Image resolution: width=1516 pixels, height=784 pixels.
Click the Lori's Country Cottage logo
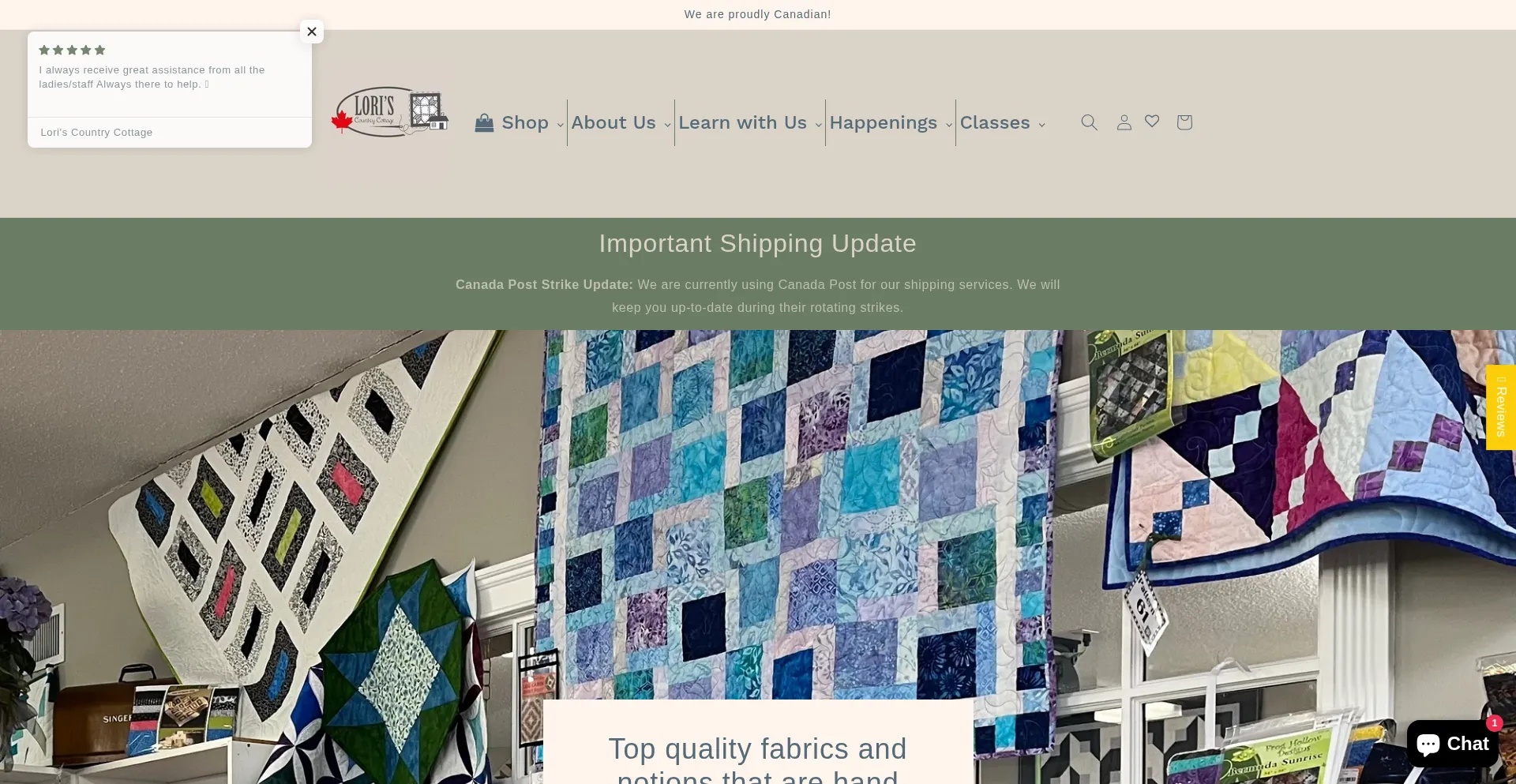pyautogui.click(x=390, y=112)
